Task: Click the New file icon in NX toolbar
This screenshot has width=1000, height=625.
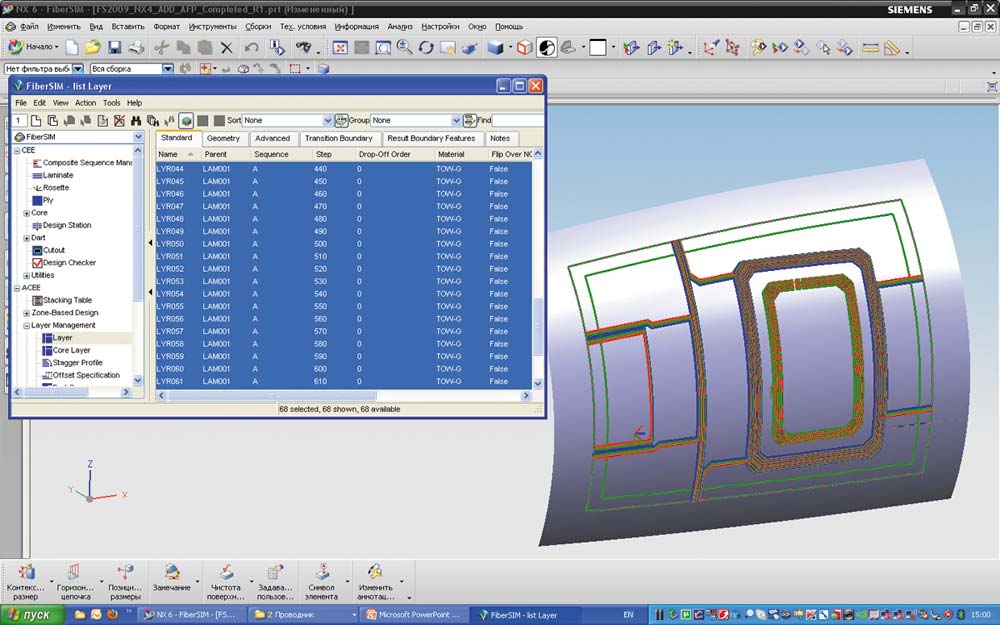Action: [72, 47]
